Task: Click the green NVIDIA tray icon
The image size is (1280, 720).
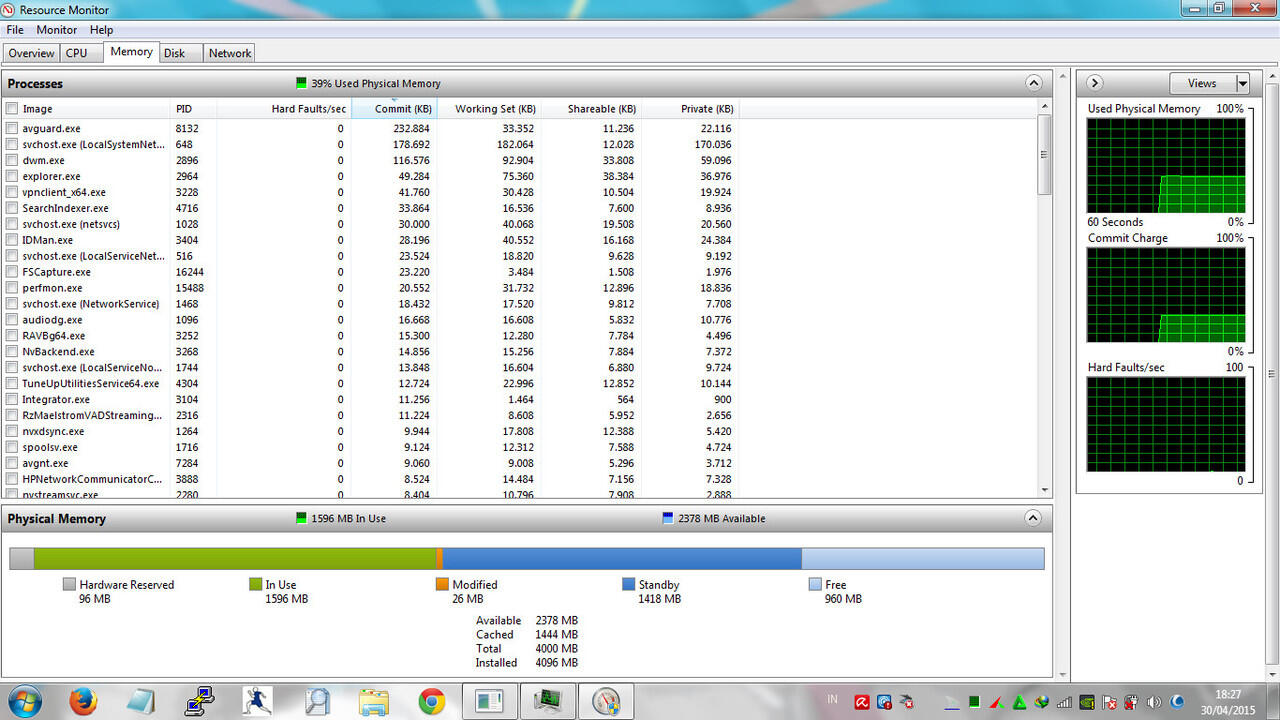Action: 1087,702
